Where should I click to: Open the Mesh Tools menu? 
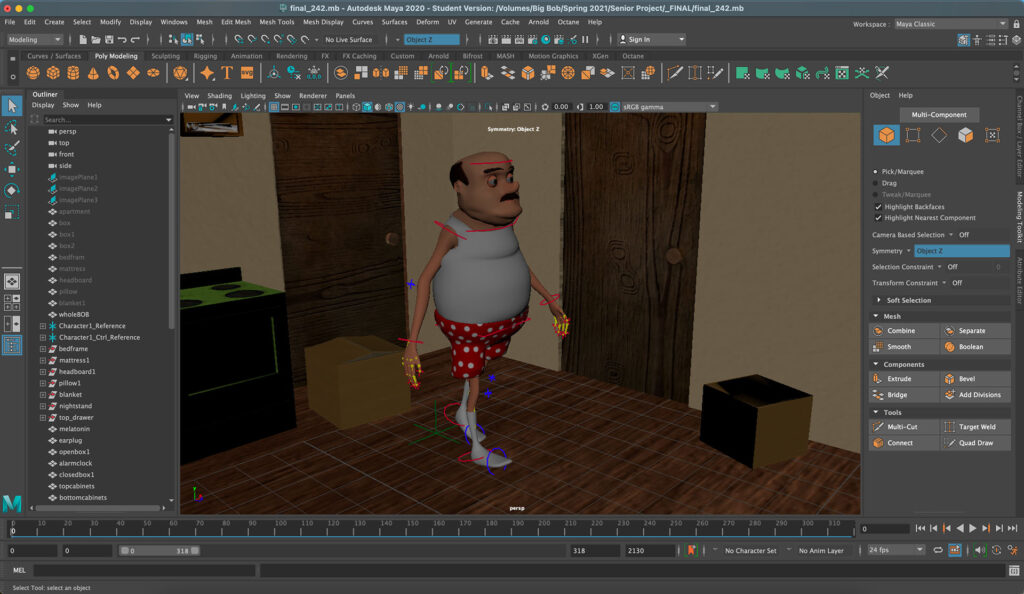click(x=276, y=22)
